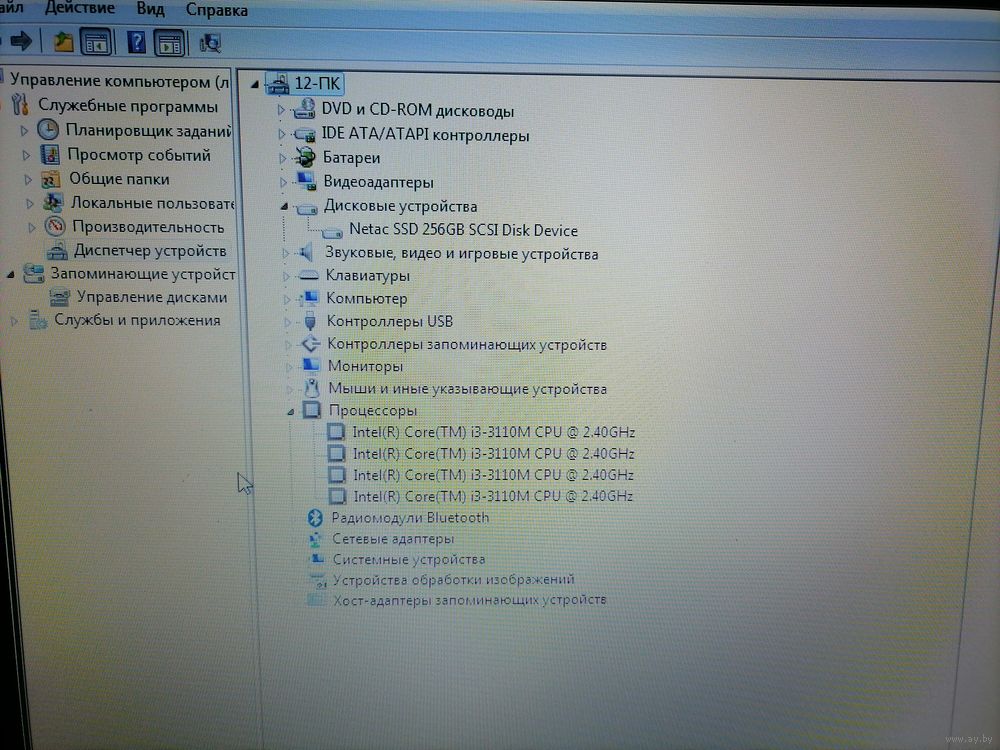
Task: Select the Процессоры category label
Action: [372, 410]
